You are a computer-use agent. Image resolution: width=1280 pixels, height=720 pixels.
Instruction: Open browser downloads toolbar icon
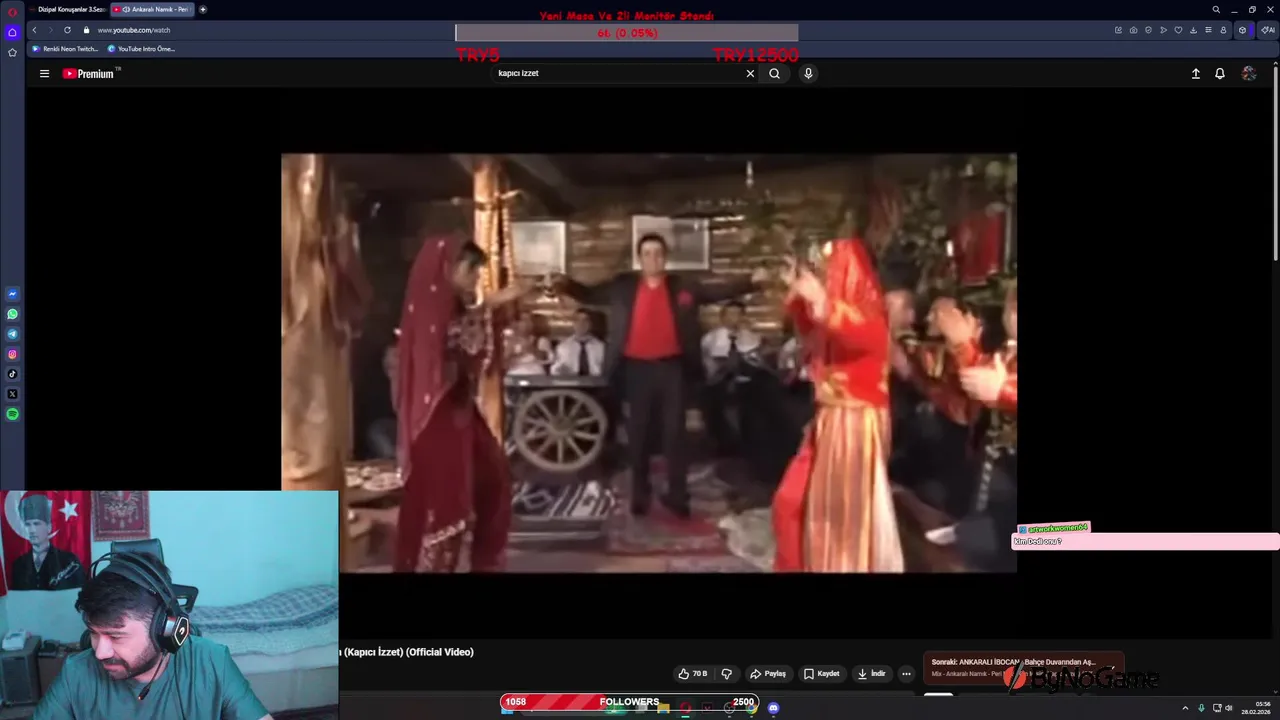pyautogui.click(x=1193, y=30)
